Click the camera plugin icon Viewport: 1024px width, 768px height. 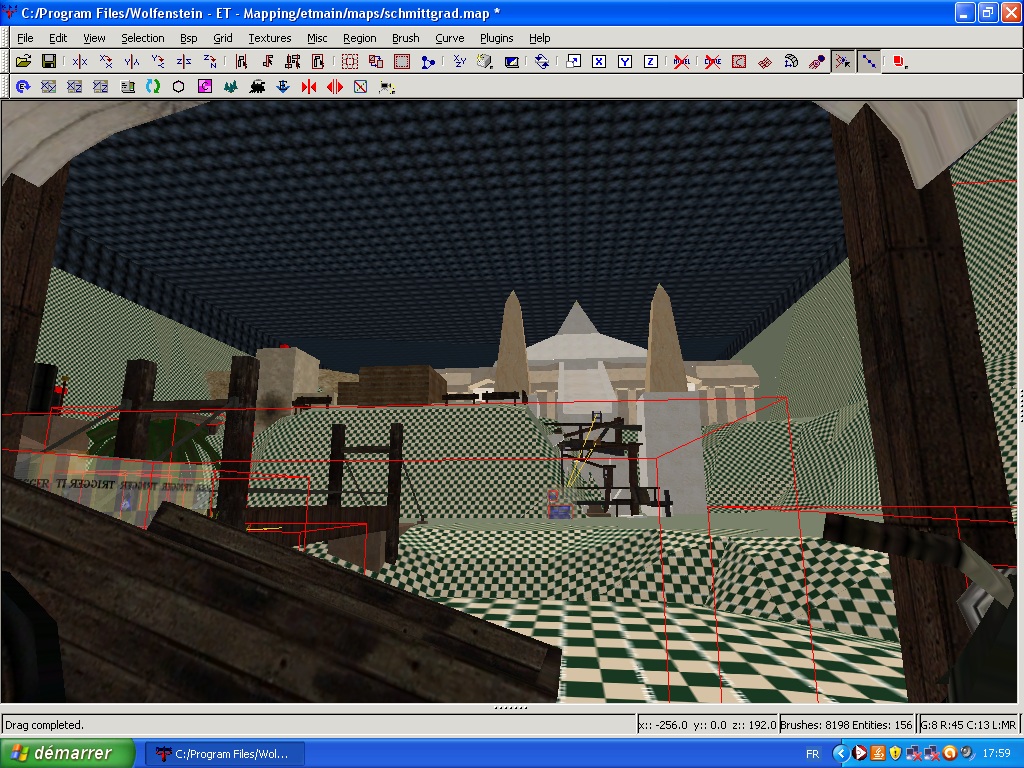click(387, 86)
